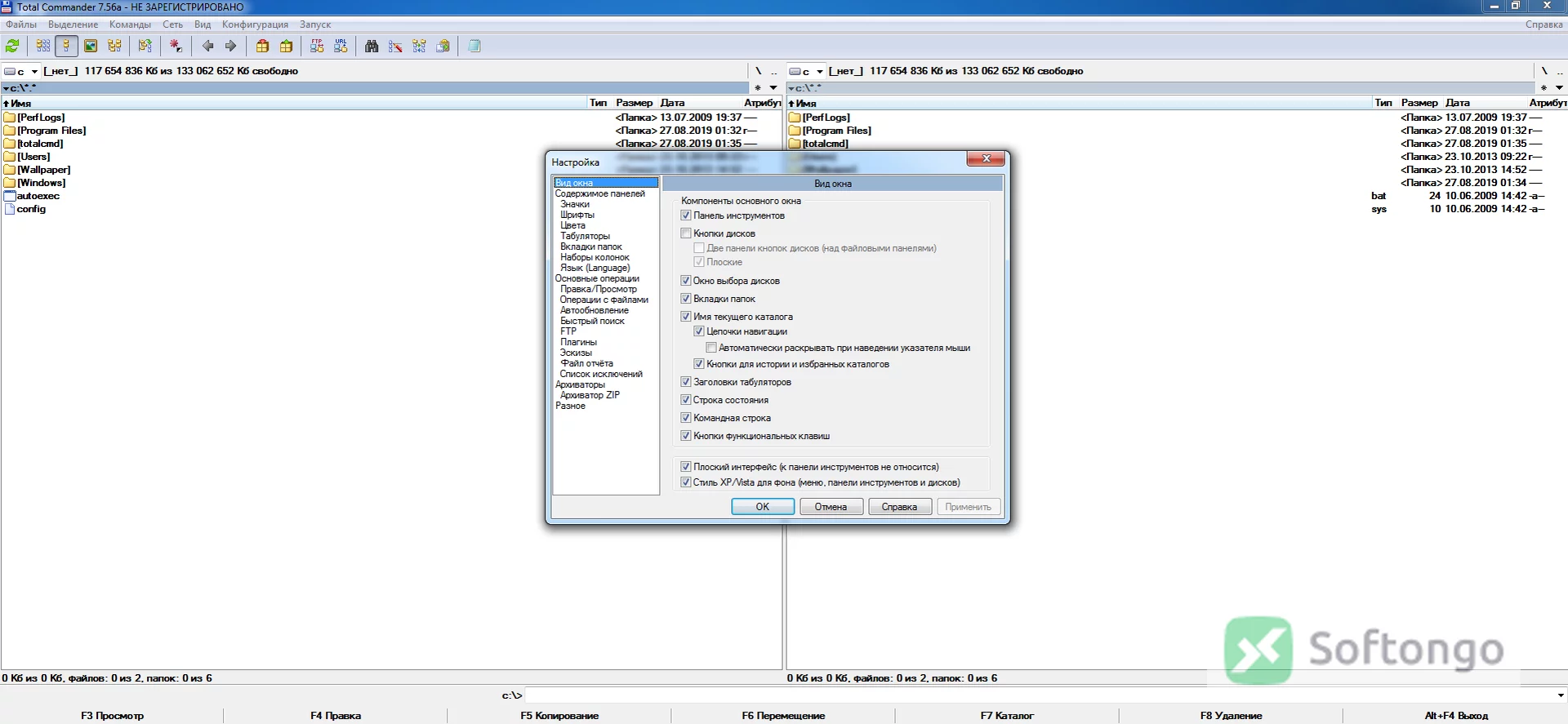The width and height of the screenshot is (1568, 724).
Task: Toggle 'Кнопки функциональных клавиш' checkbox
Action: 686,436
